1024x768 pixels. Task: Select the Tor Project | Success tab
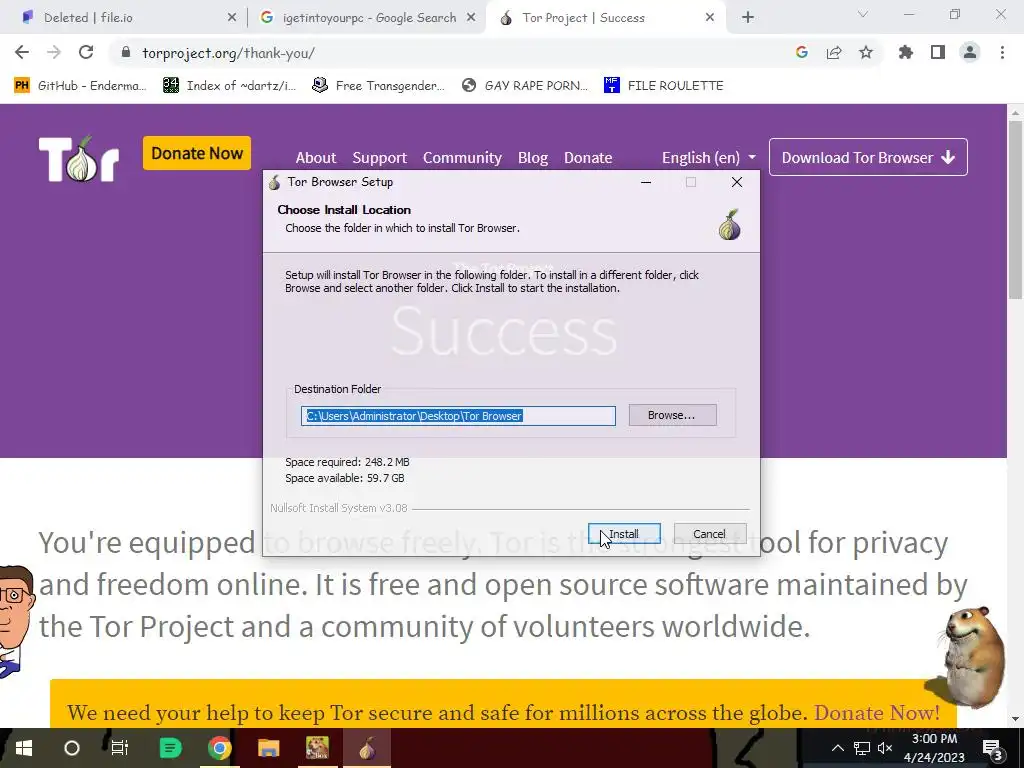coord(604,18)
